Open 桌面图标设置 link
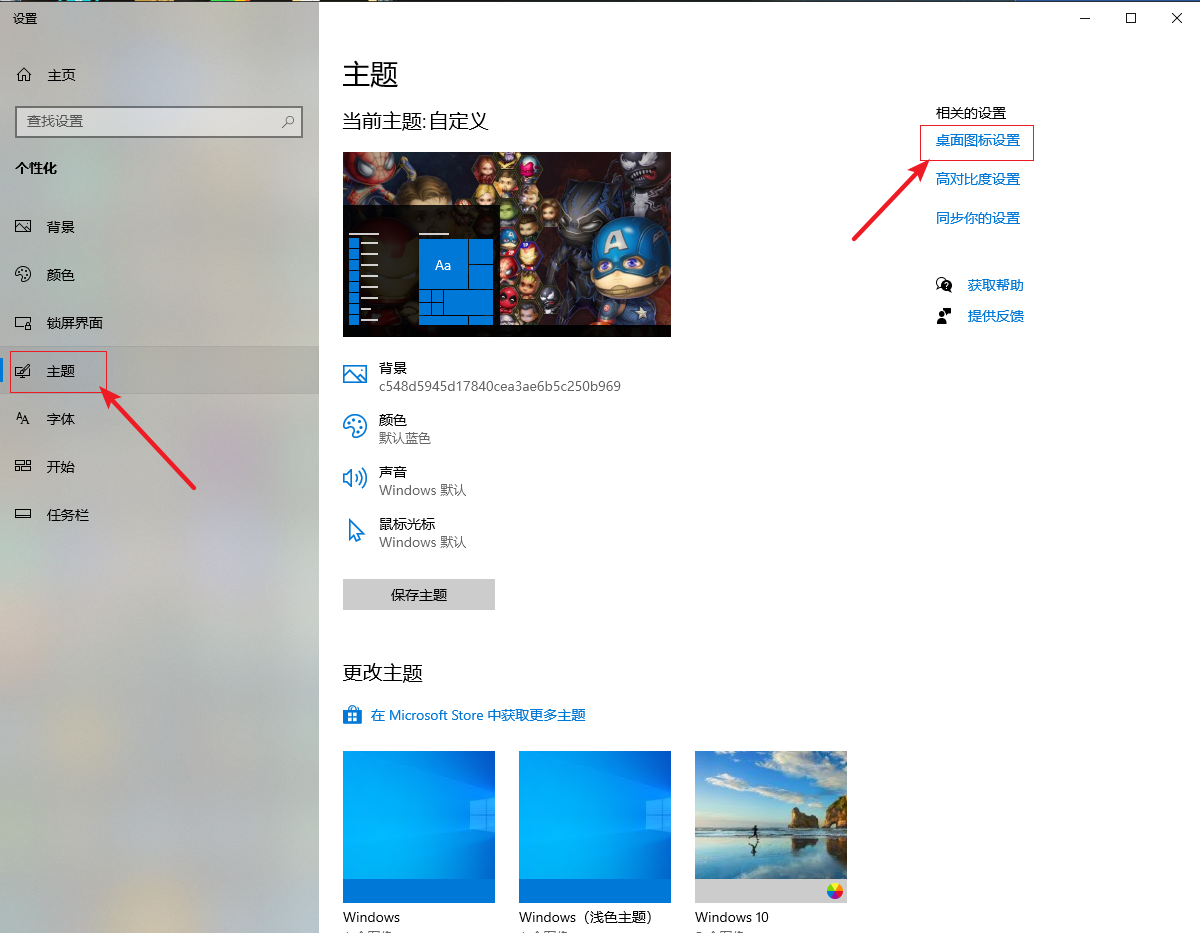The height and width of the screenshot is (933, 1200). point(977,141)
